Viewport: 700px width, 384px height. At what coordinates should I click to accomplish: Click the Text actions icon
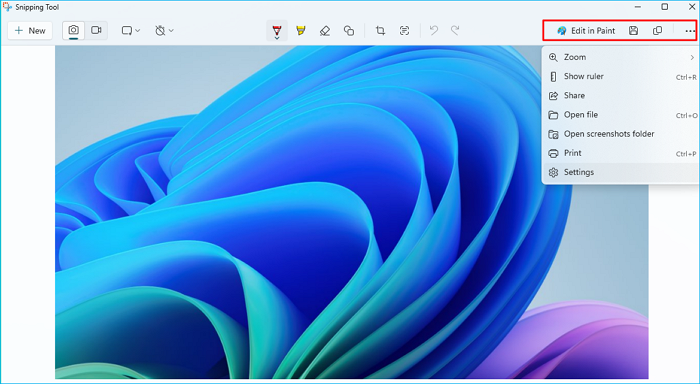coord(404,30)
